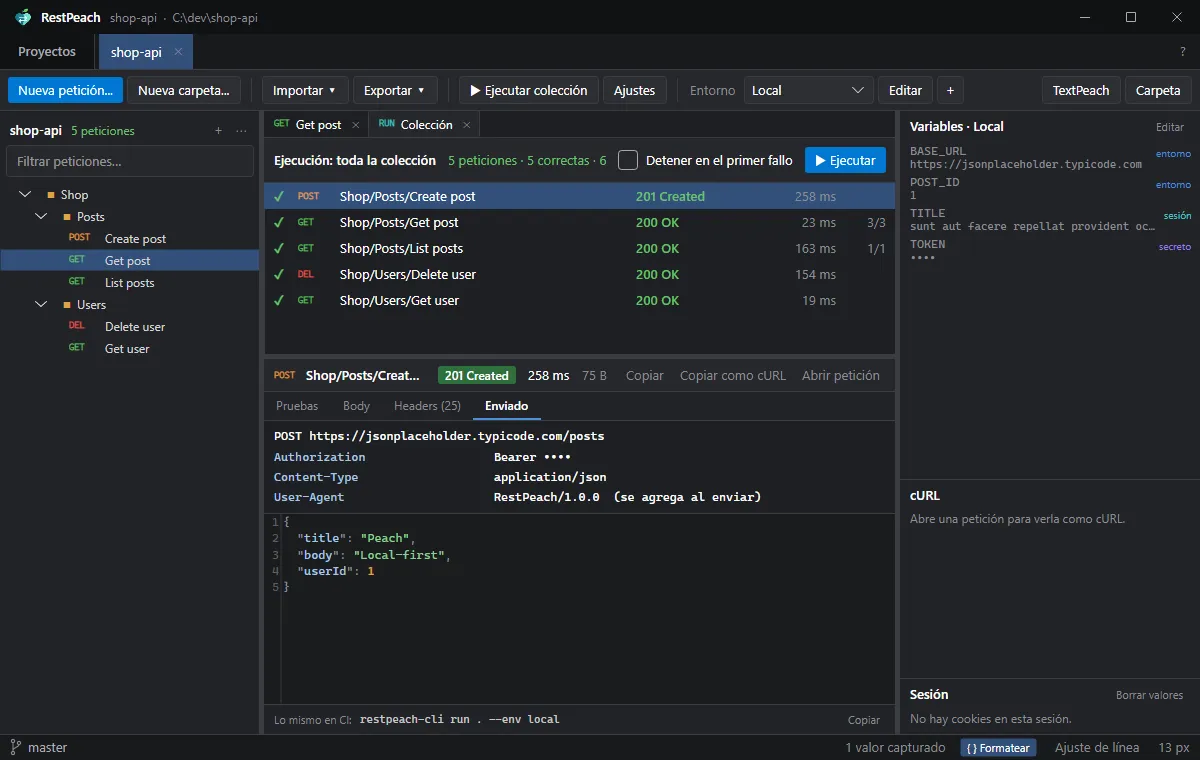The width and height of the screenshot is (1200, 760).
Task: Run collection with Ejecutar colección button
Action: (529, 90)
